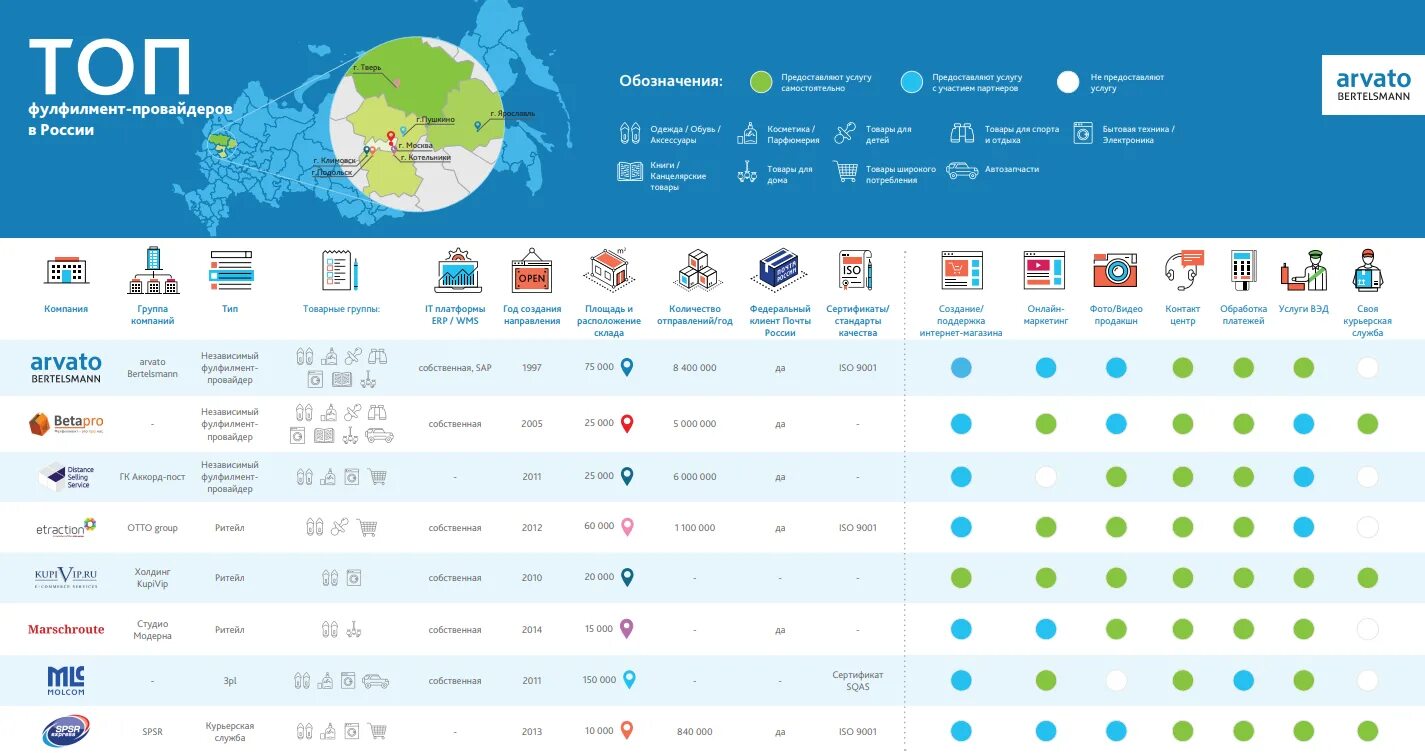Image resolution: width=1425 pixels, height=753 pixels.
Task: Click the orange location pin in SPSR row
Action: pos(627,730)
